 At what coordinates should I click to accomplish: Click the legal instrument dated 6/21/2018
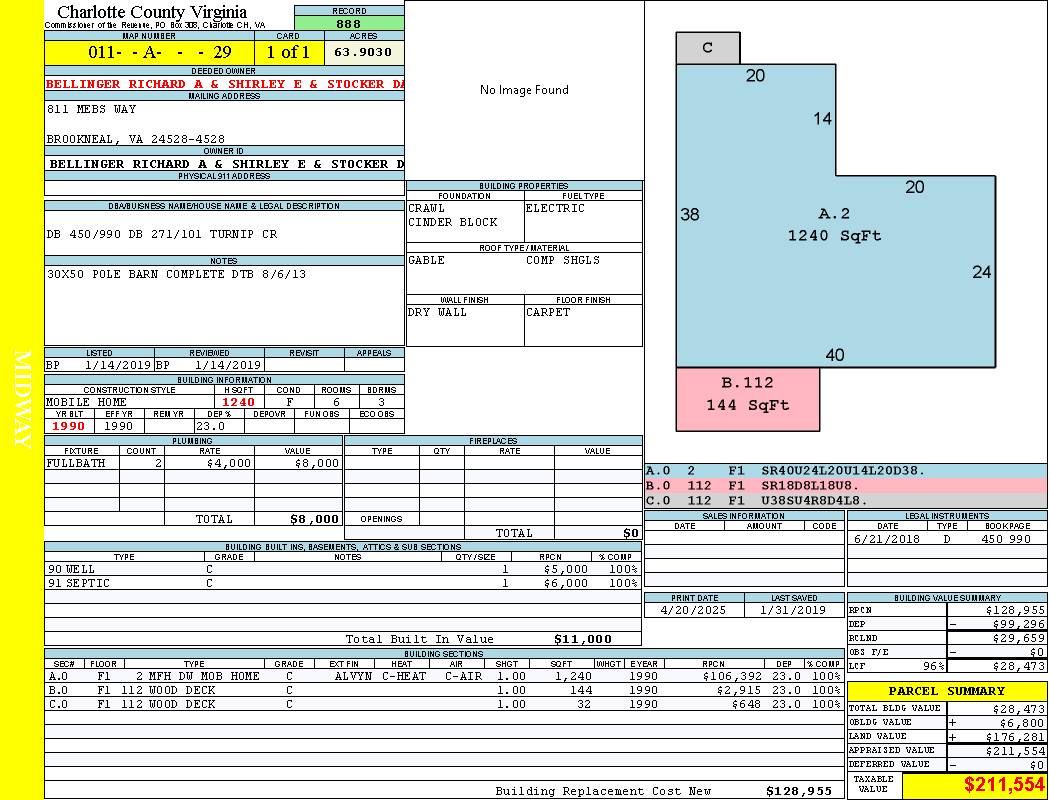(x=945, y=539)
